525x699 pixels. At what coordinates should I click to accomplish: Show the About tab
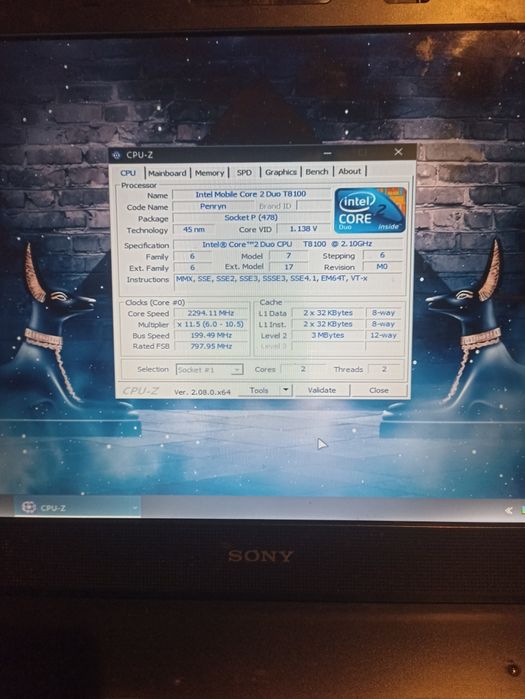tap(349, 171)
